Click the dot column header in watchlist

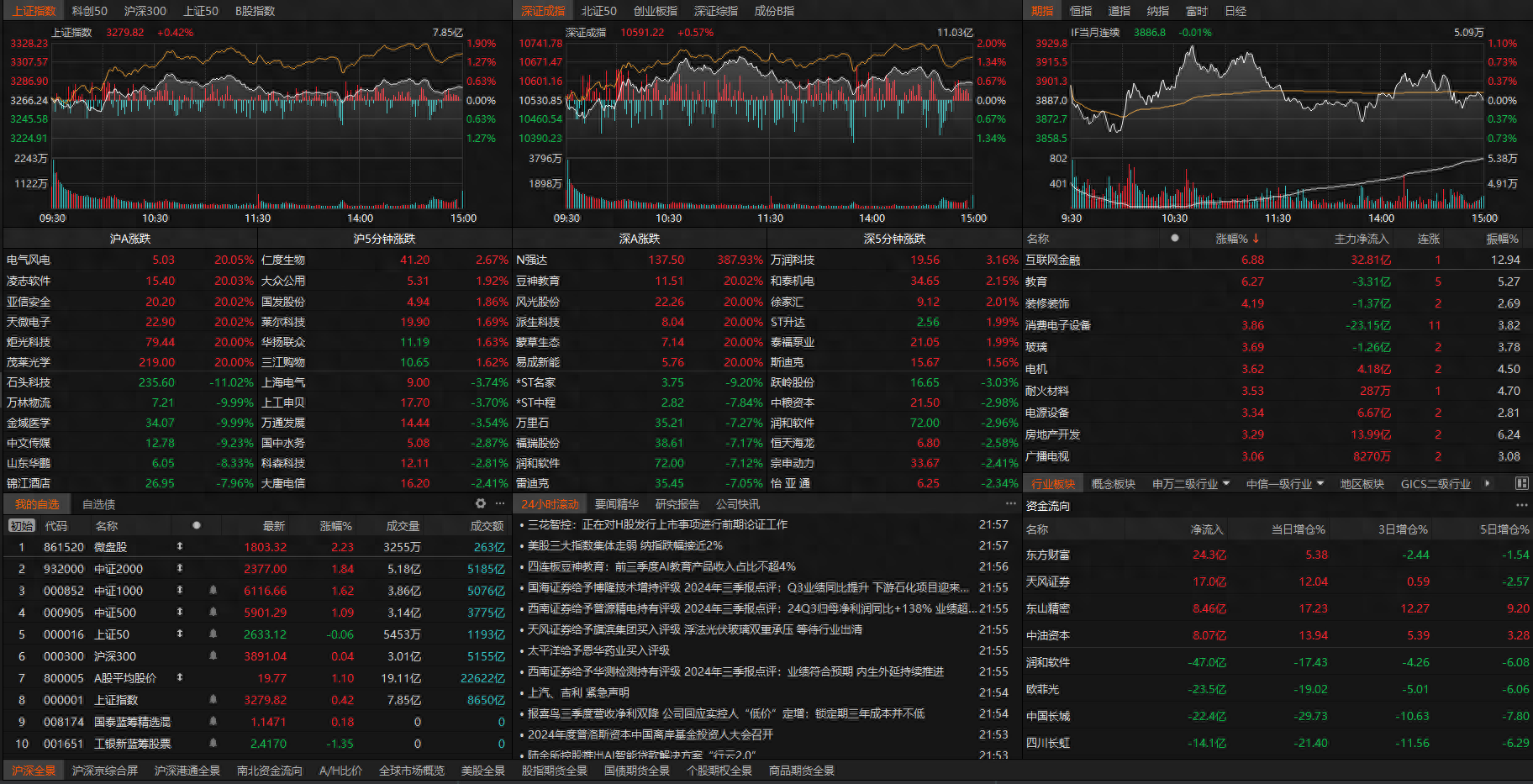196,525
